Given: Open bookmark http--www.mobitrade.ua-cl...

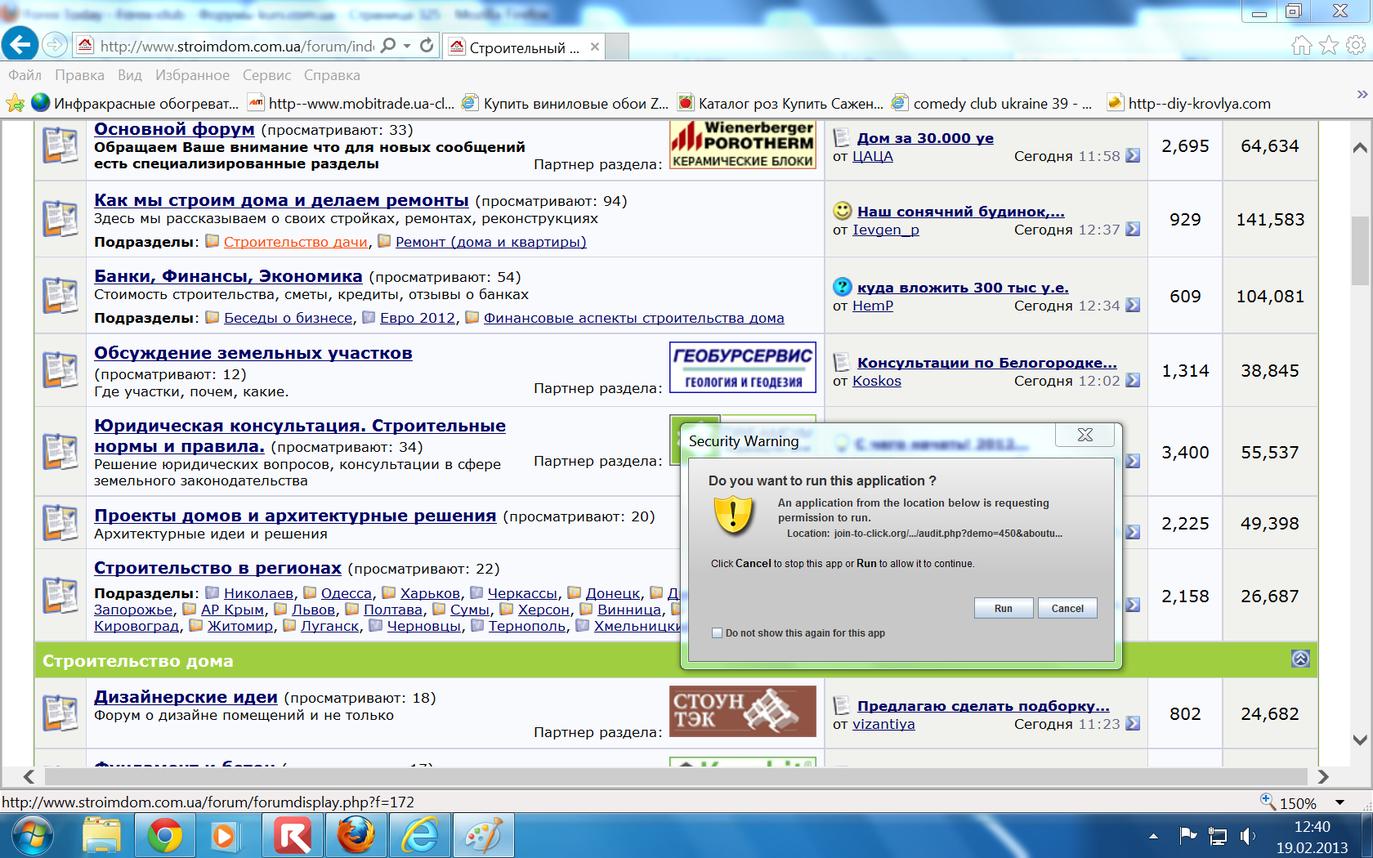Looking at the screenshot, I should [x=351, y=103].
